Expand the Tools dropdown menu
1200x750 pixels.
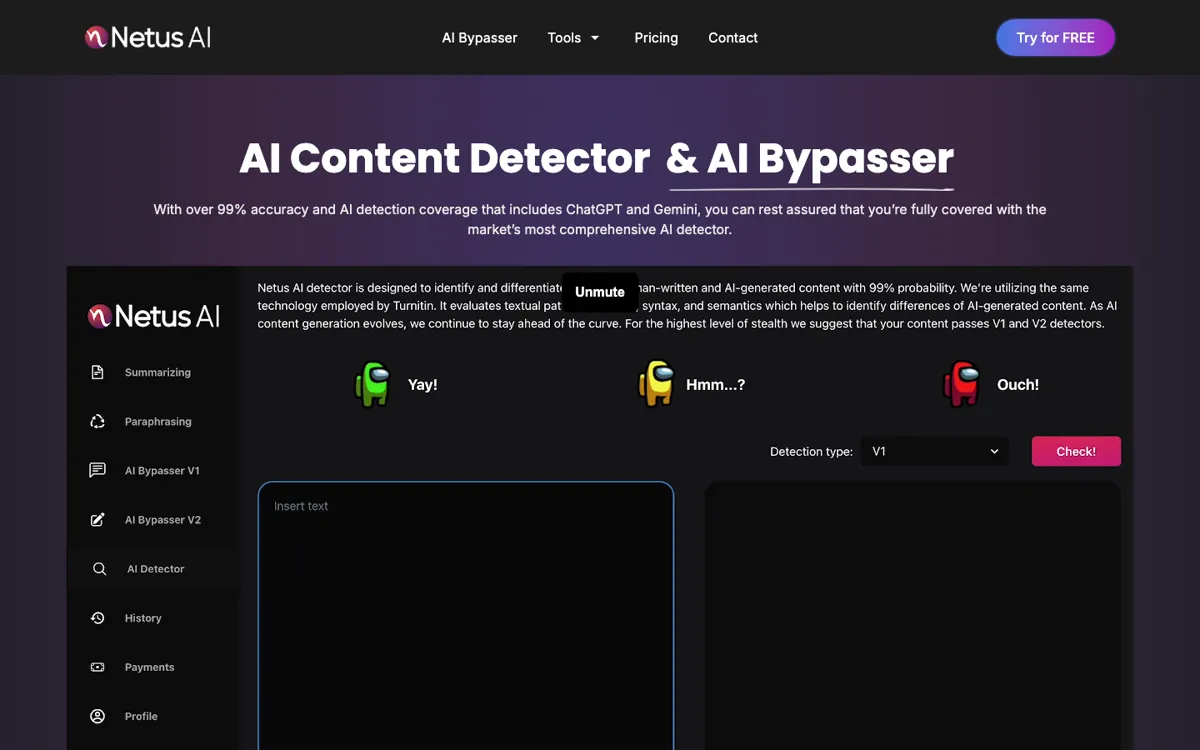(574, 38)
